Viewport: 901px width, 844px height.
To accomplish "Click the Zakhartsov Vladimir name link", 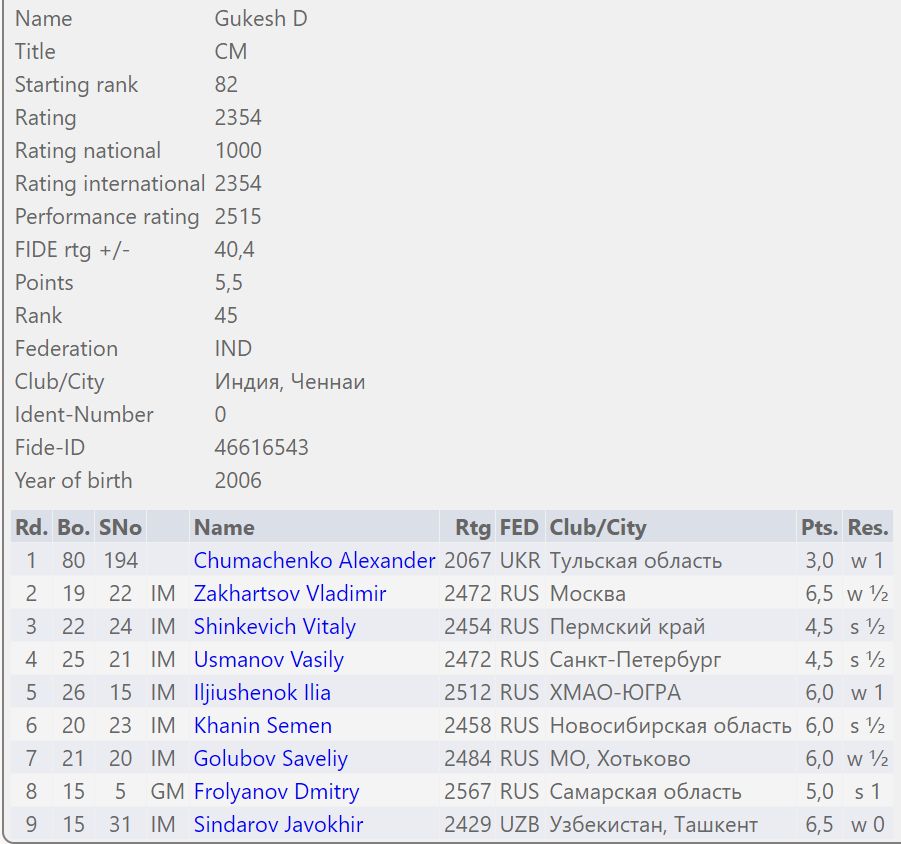I will (290, 593).
